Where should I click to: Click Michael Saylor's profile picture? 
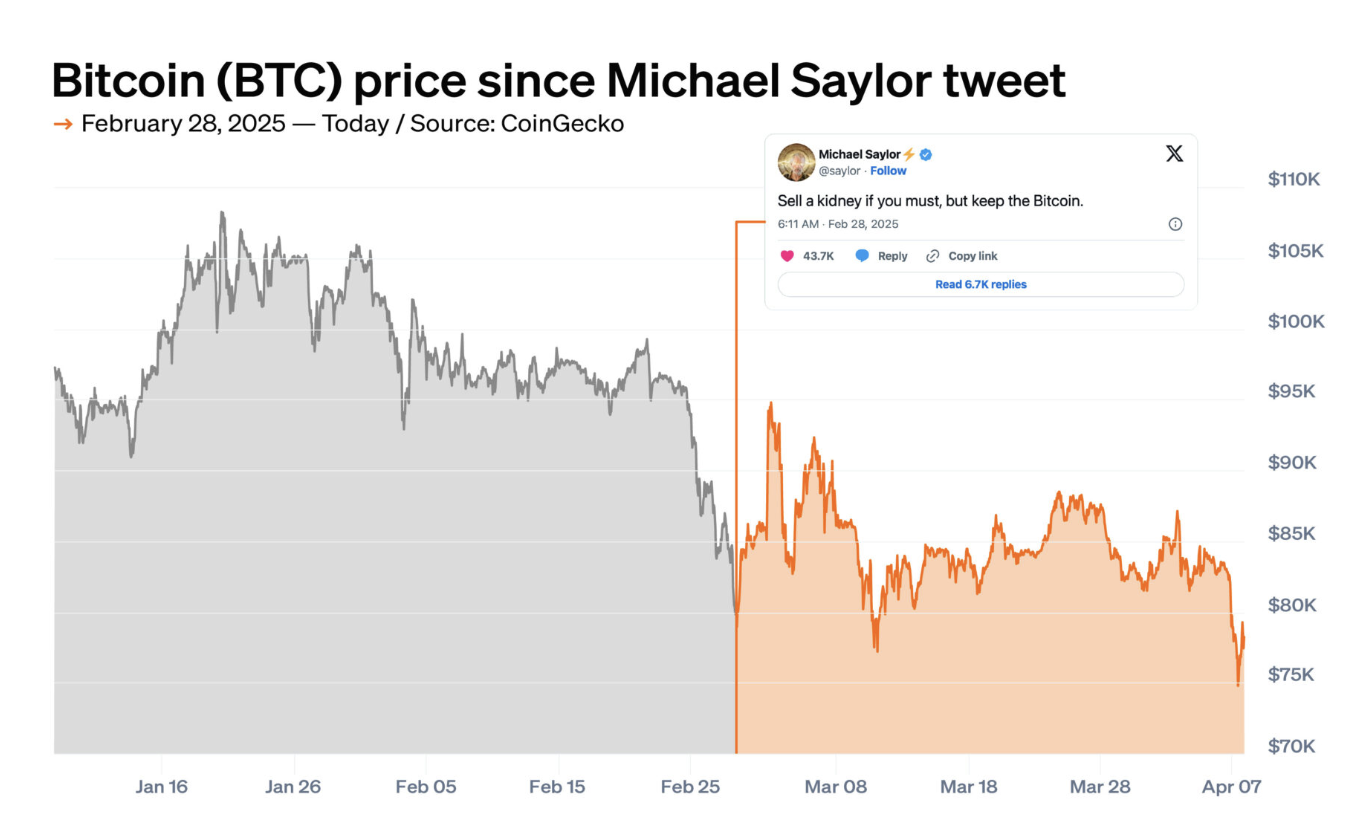(796, 162)
